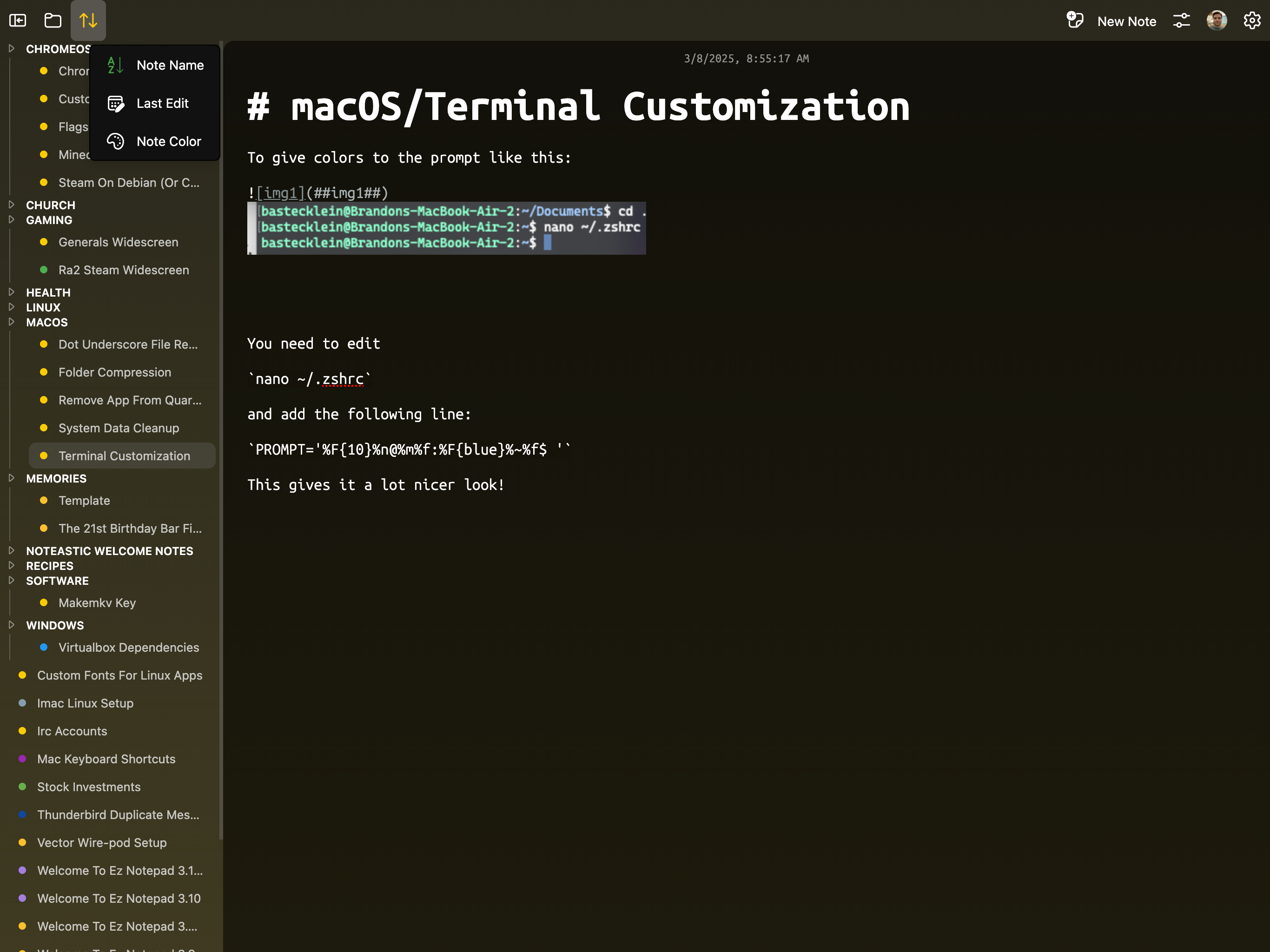
Task: Open the Remove App From Quar... note
Action: click(122, 400)
